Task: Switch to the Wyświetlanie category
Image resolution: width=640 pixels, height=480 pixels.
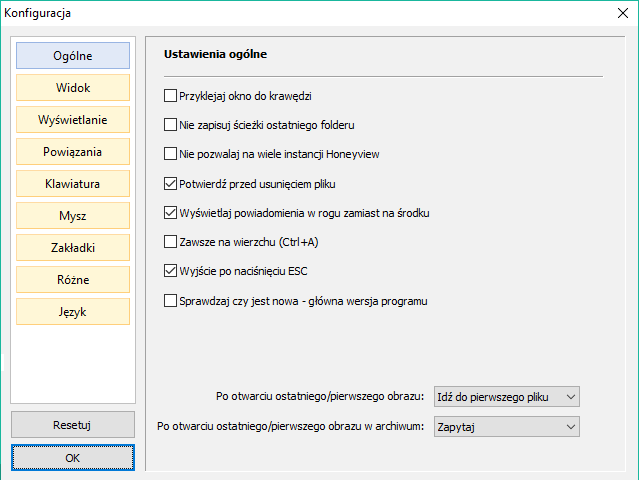Action: [73, 120]
